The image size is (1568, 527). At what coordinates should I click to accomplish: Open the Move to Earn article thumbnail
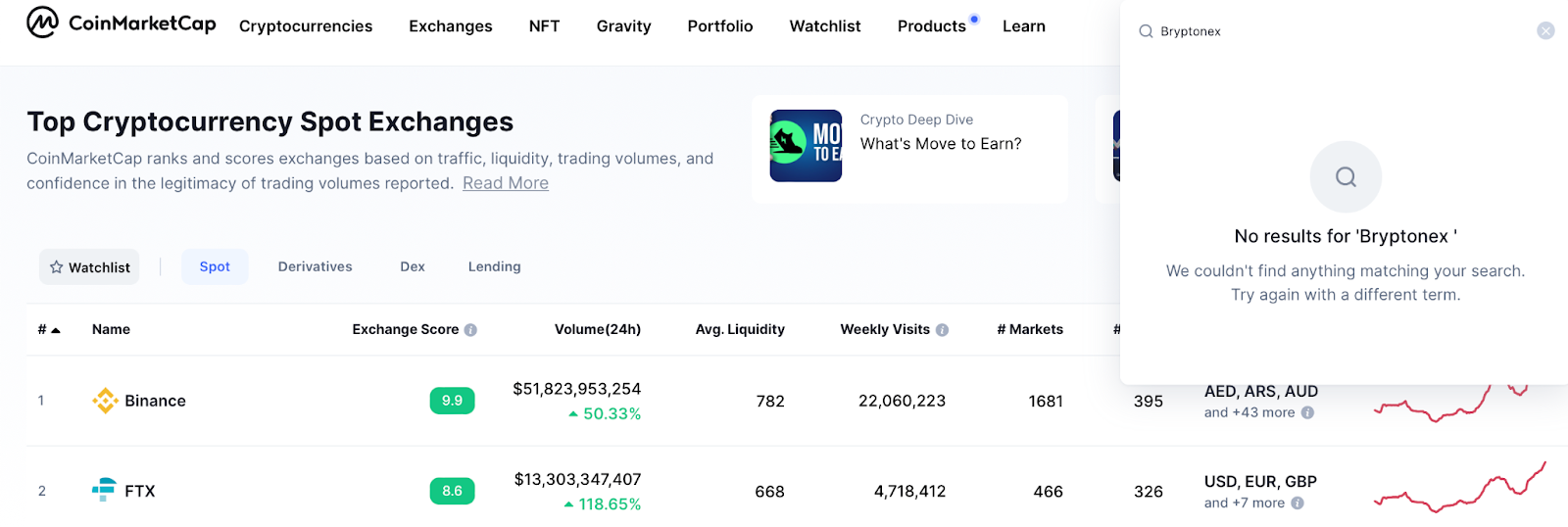[806, 146]
